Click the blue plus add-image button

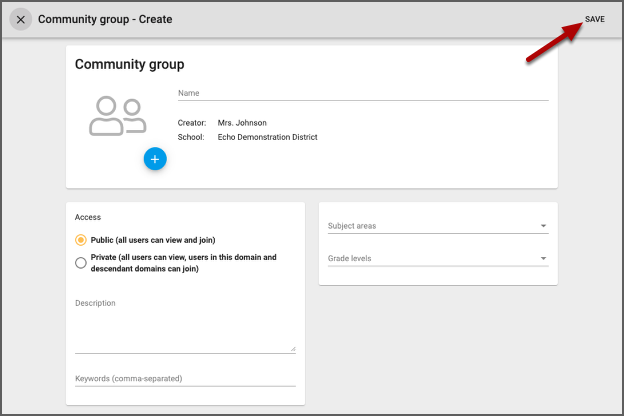pyautogui.click(x=155, y=159)
